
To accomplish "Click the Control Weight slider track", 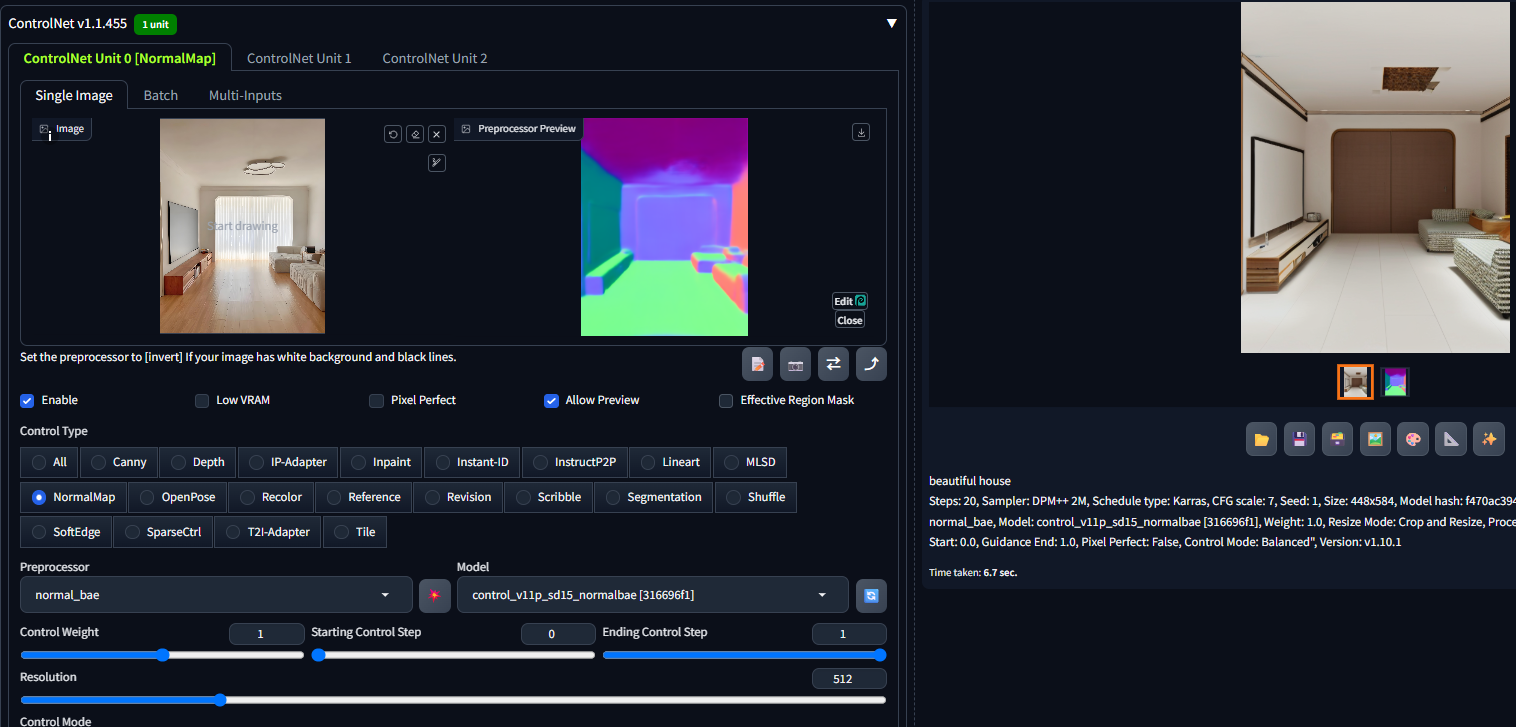I will (x=162, y=655).
